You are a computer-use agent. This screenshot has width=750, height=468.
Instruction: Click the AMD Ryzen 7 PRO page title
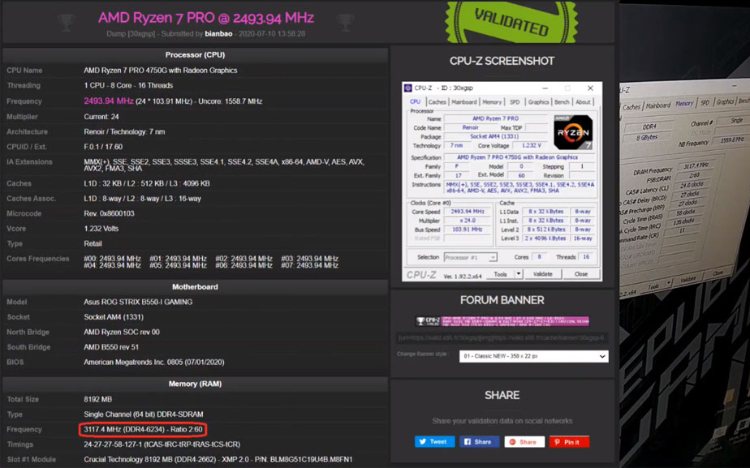pos(206,18)
